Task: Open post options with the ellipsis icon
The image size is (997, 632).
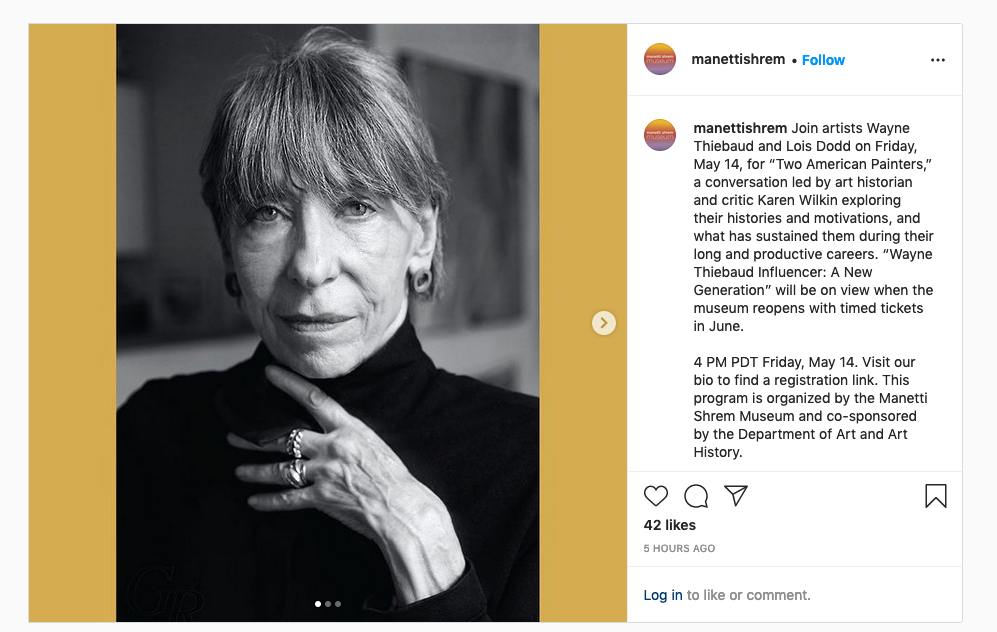Action: [x=937, y=59]
